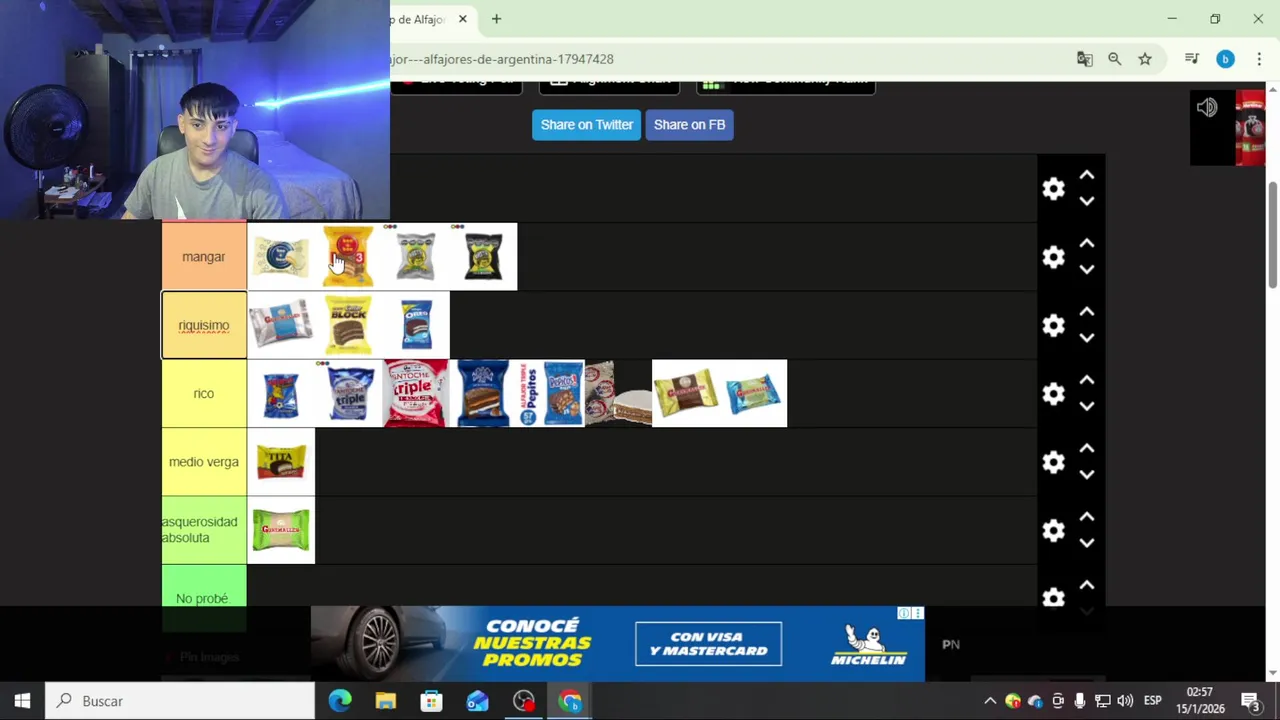
Task: Open Outlook from the taskbar
Action: pos(478,701)
